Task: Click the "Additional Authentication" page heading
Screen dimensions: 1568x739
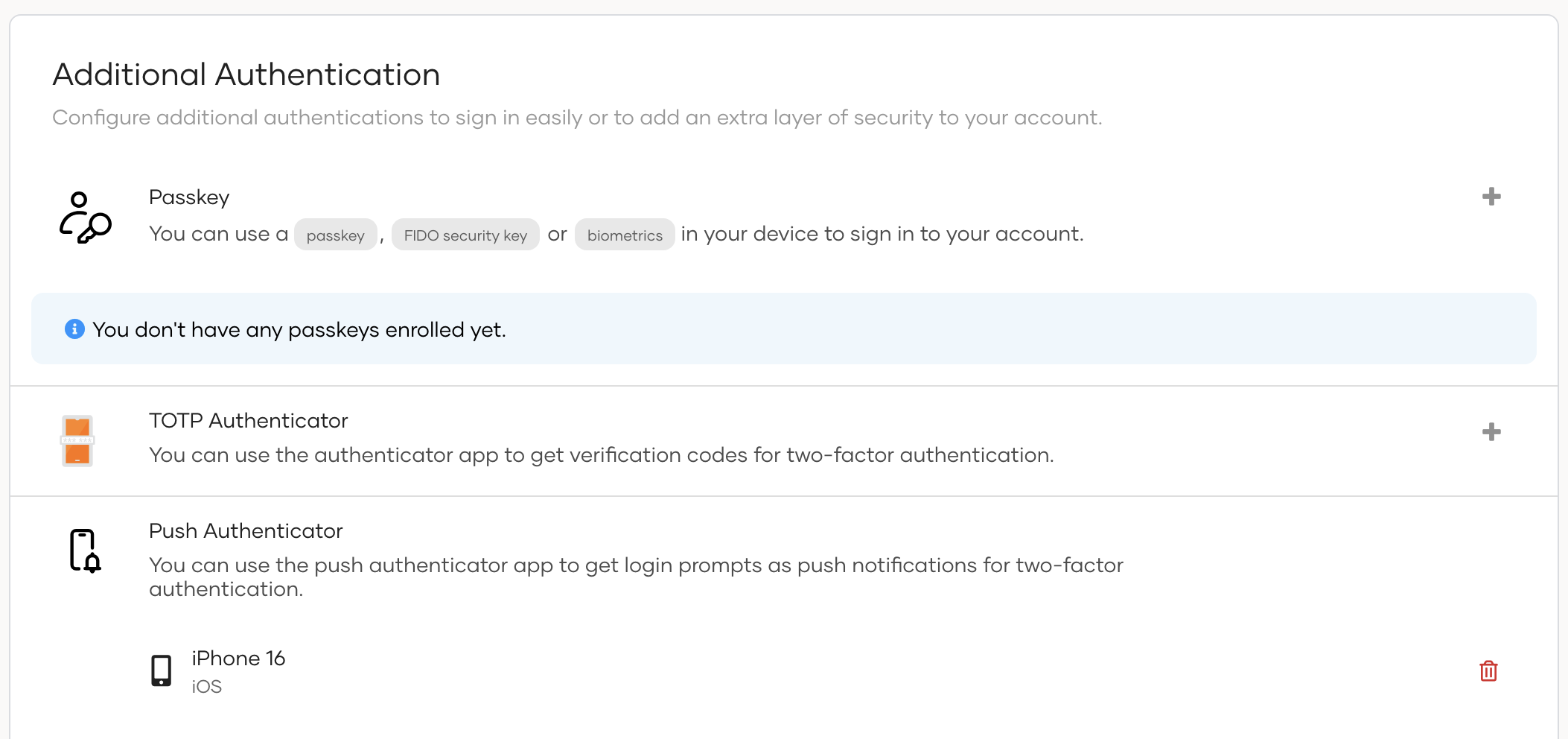Action: pyautogui.click(x=246, y=74)
